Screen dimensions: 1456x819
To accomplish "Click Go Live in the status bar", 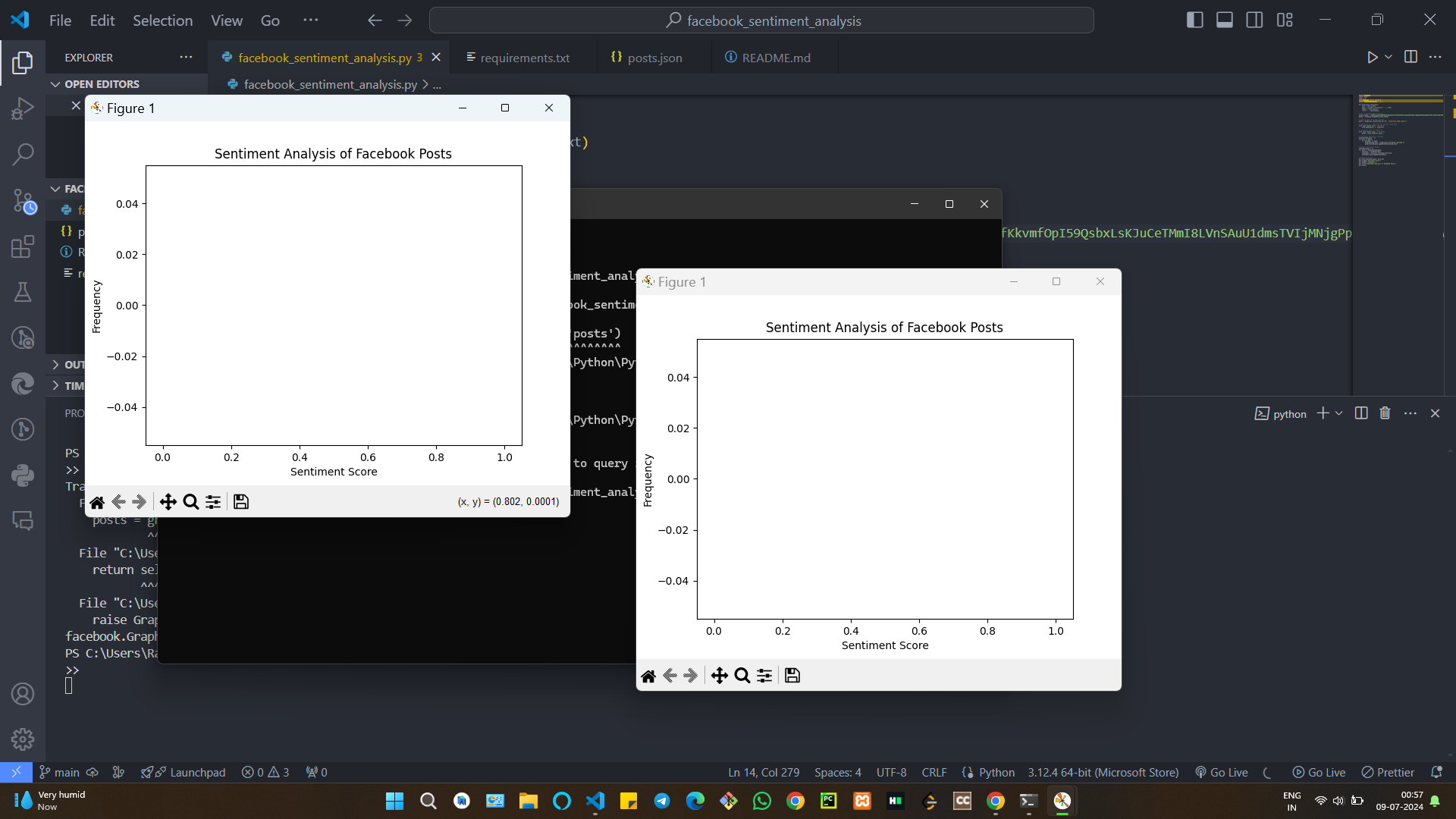I will [x=1222, y=772].
